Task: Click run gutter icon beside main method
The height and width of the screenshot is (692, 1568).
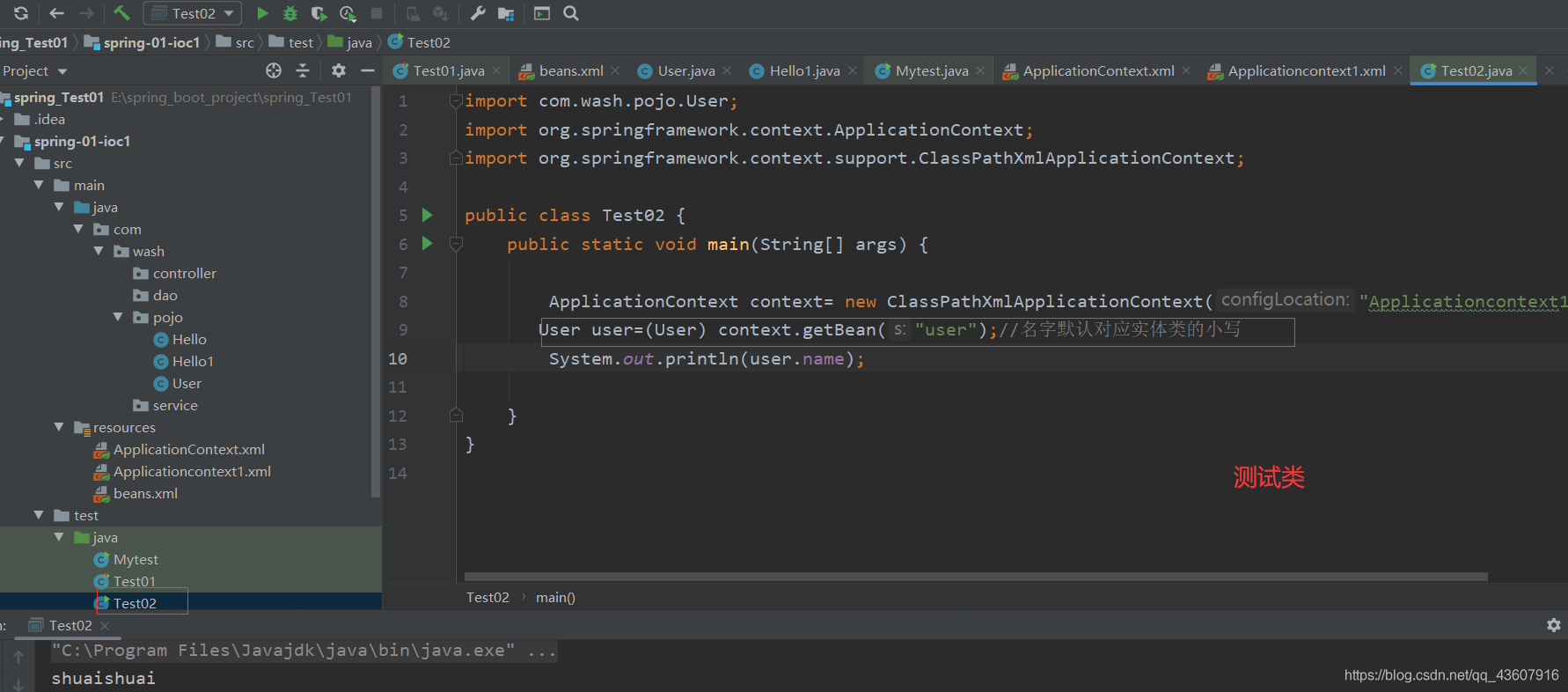Action: pyautogui.click(x=428, y=244)
